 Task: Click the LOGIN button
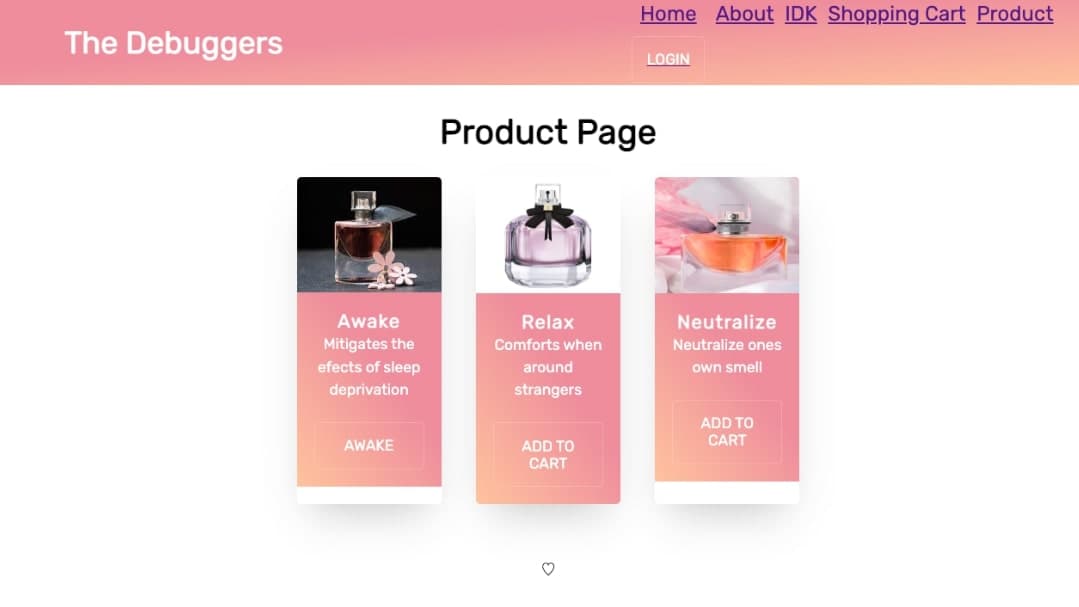(668, 59)
